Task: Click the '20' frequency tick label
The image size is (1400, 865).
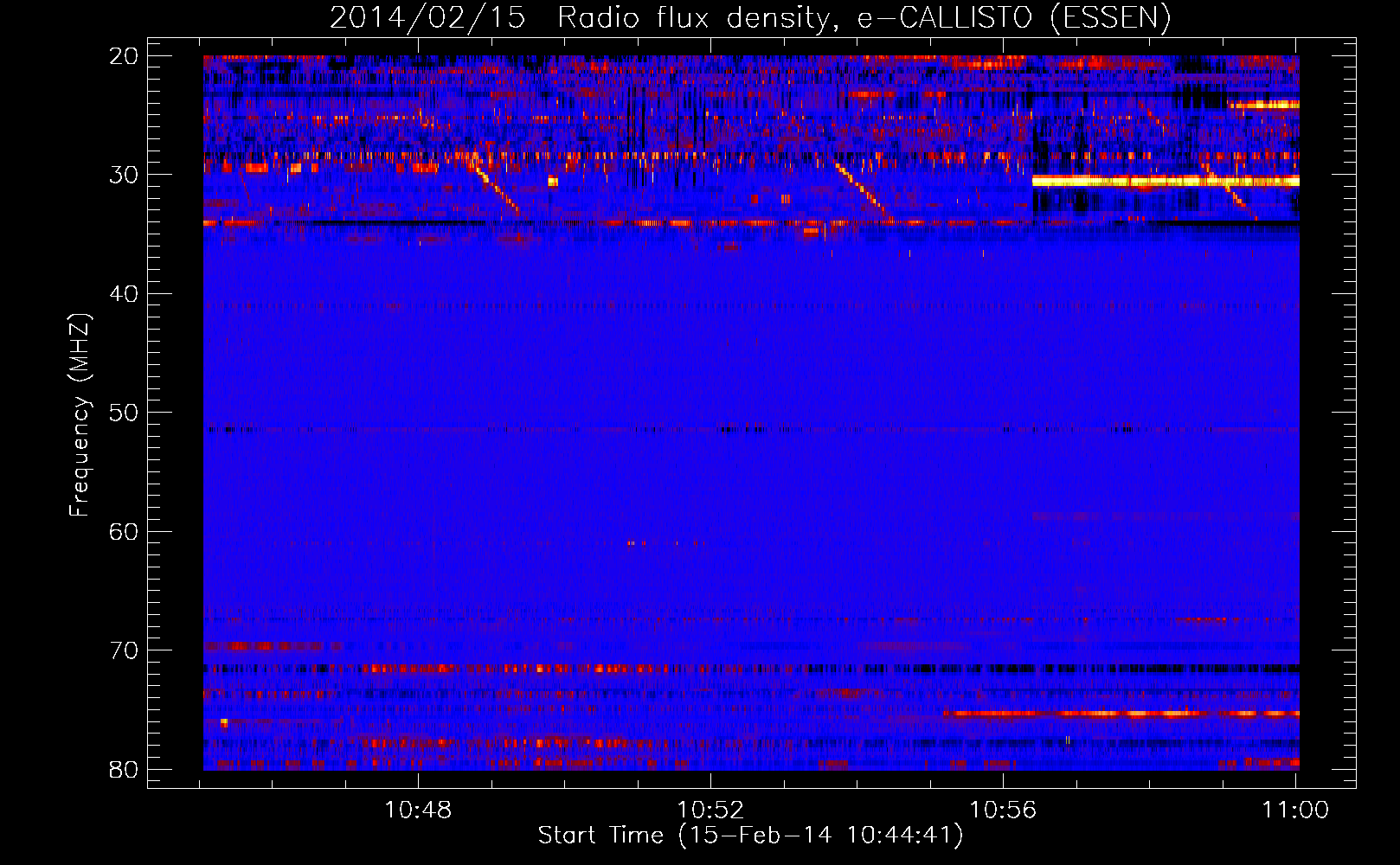Action: tap(124, 56)
